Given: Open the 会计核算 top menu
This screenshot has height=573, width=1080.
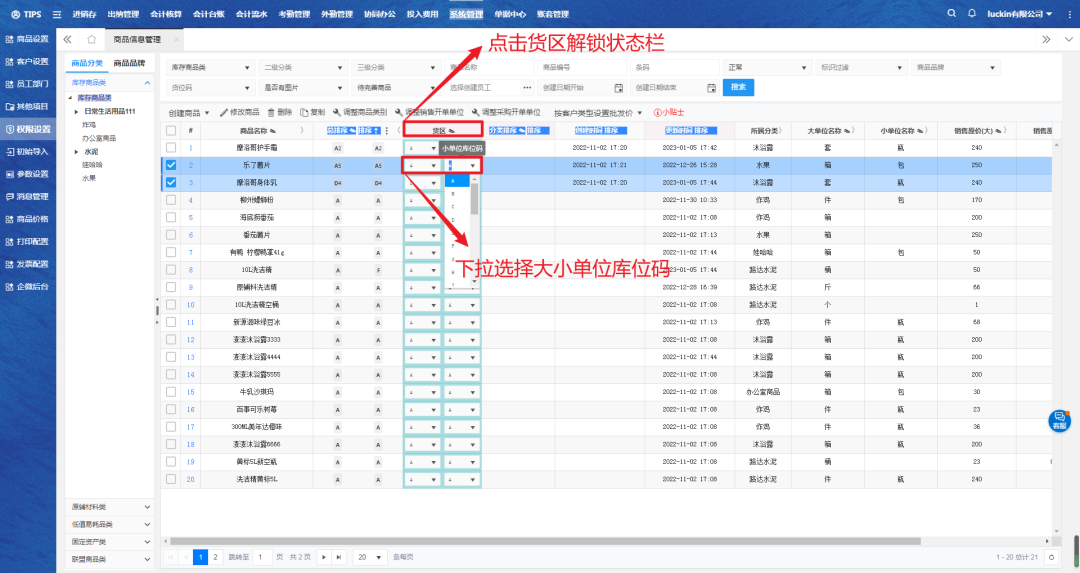Looking at the screenshot, I should [x=166, y=14].
